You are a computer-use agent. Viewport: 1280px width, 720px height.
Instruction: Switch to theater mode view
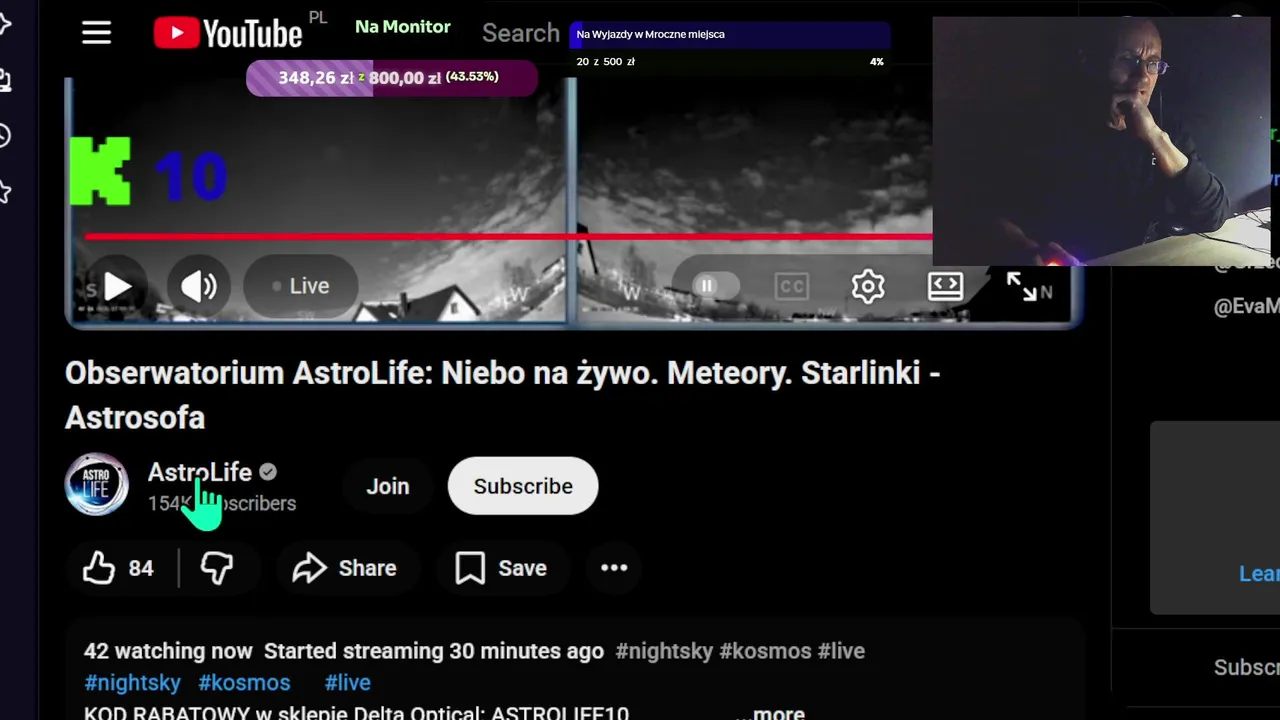(x=945, y=286)
